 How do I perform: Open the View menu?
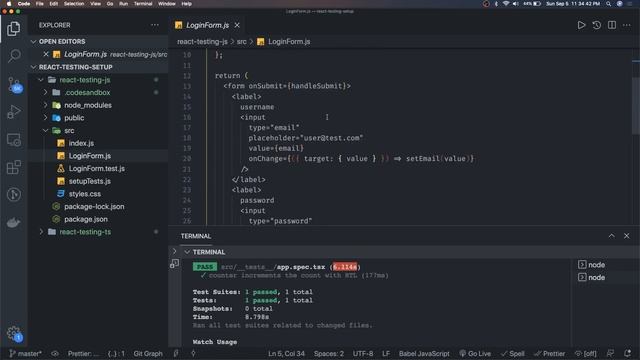[x=96, y=4]
